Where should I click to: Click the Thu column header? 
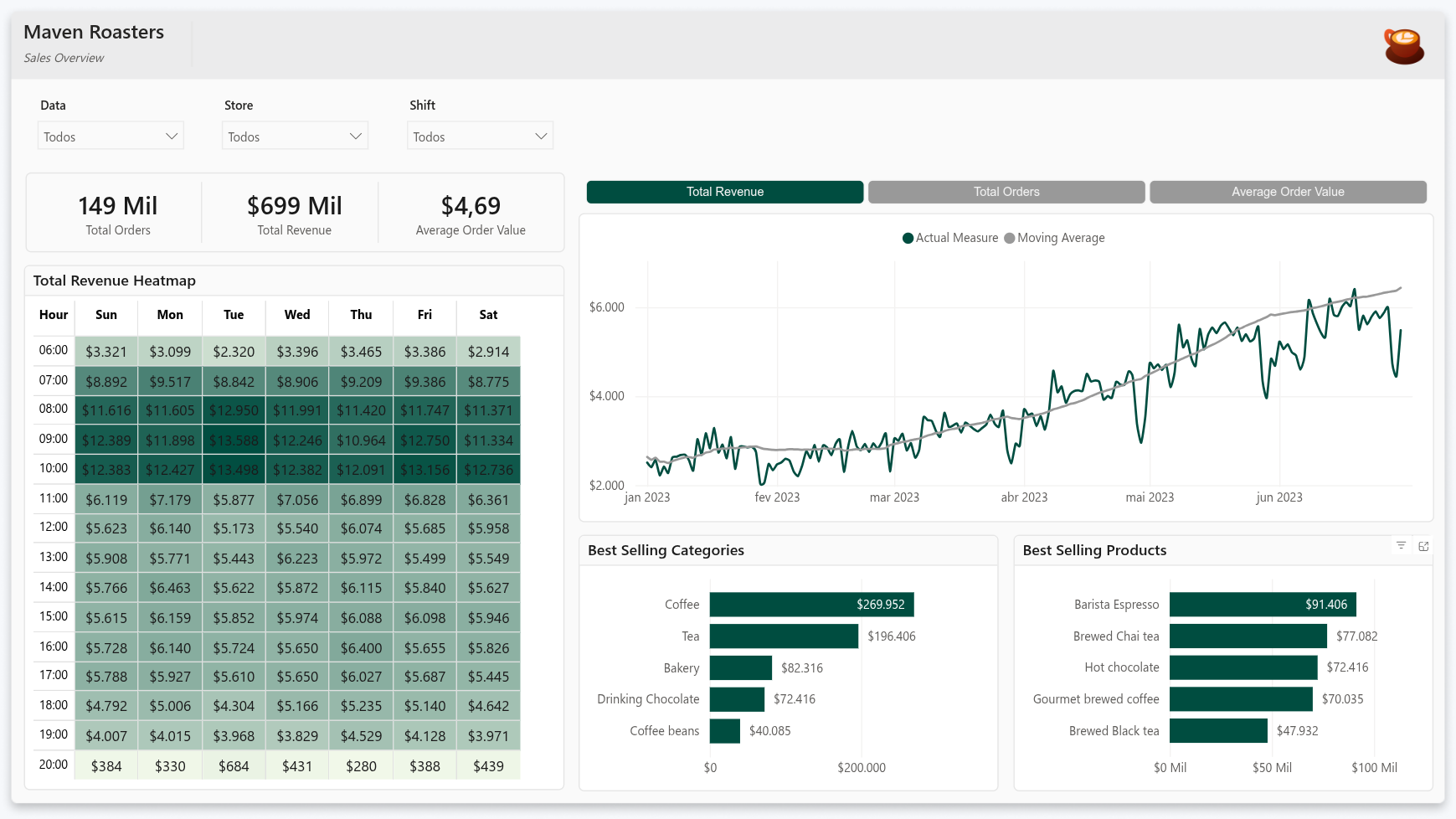[x=361, y=315]
